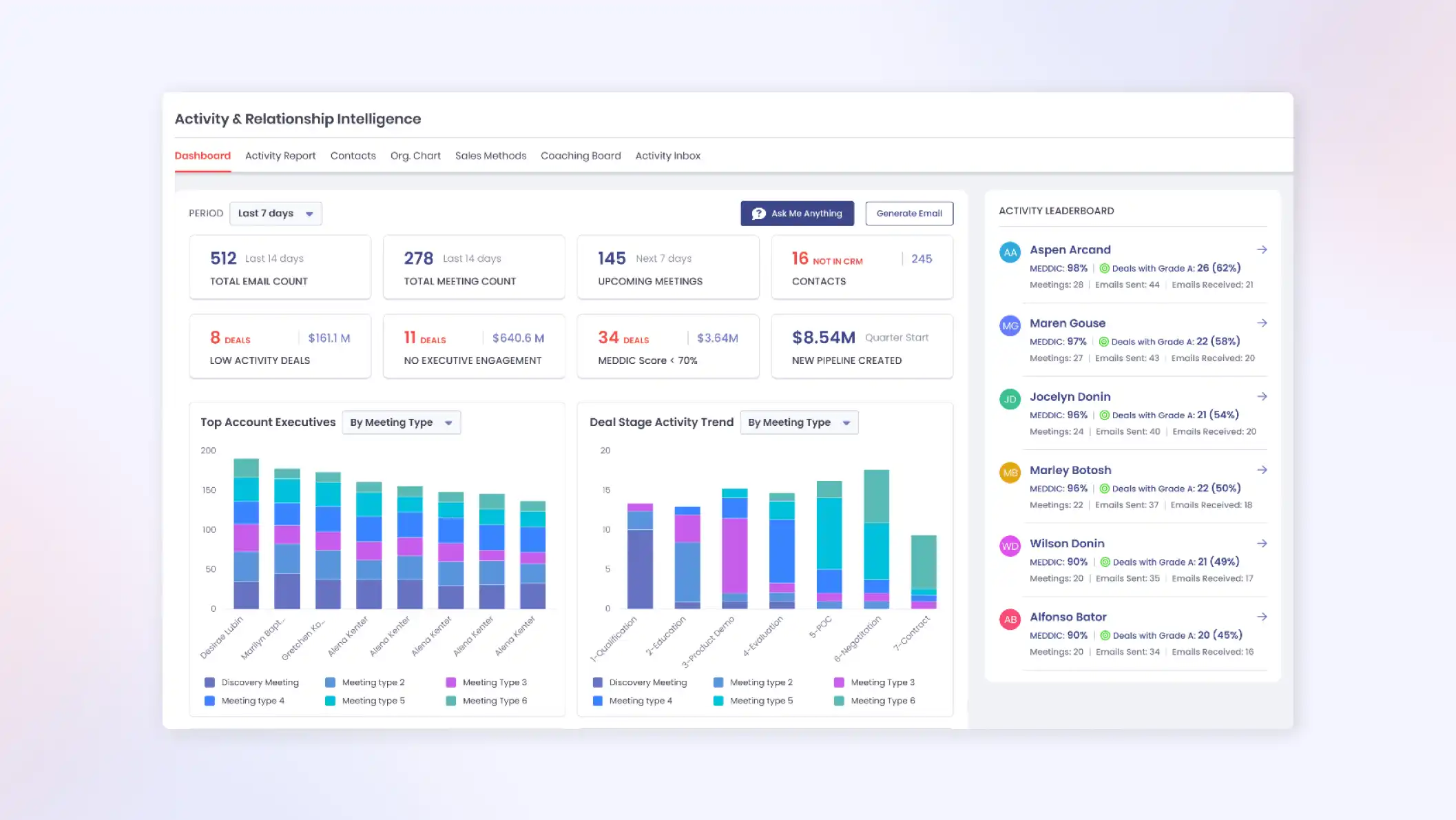Viewport: 1456px width, 820px height.
Task: Open Wilson Donin's profile name link
Action: coord(1067,544)
